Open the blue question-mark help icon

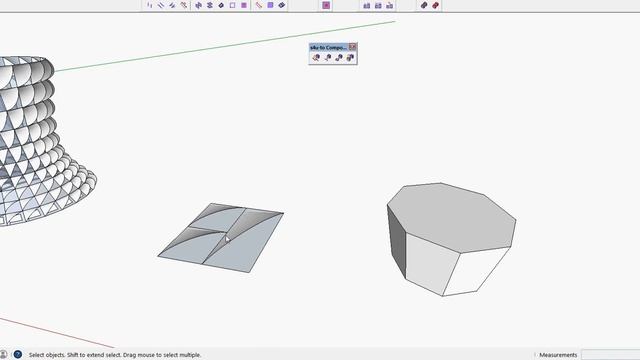18,354
